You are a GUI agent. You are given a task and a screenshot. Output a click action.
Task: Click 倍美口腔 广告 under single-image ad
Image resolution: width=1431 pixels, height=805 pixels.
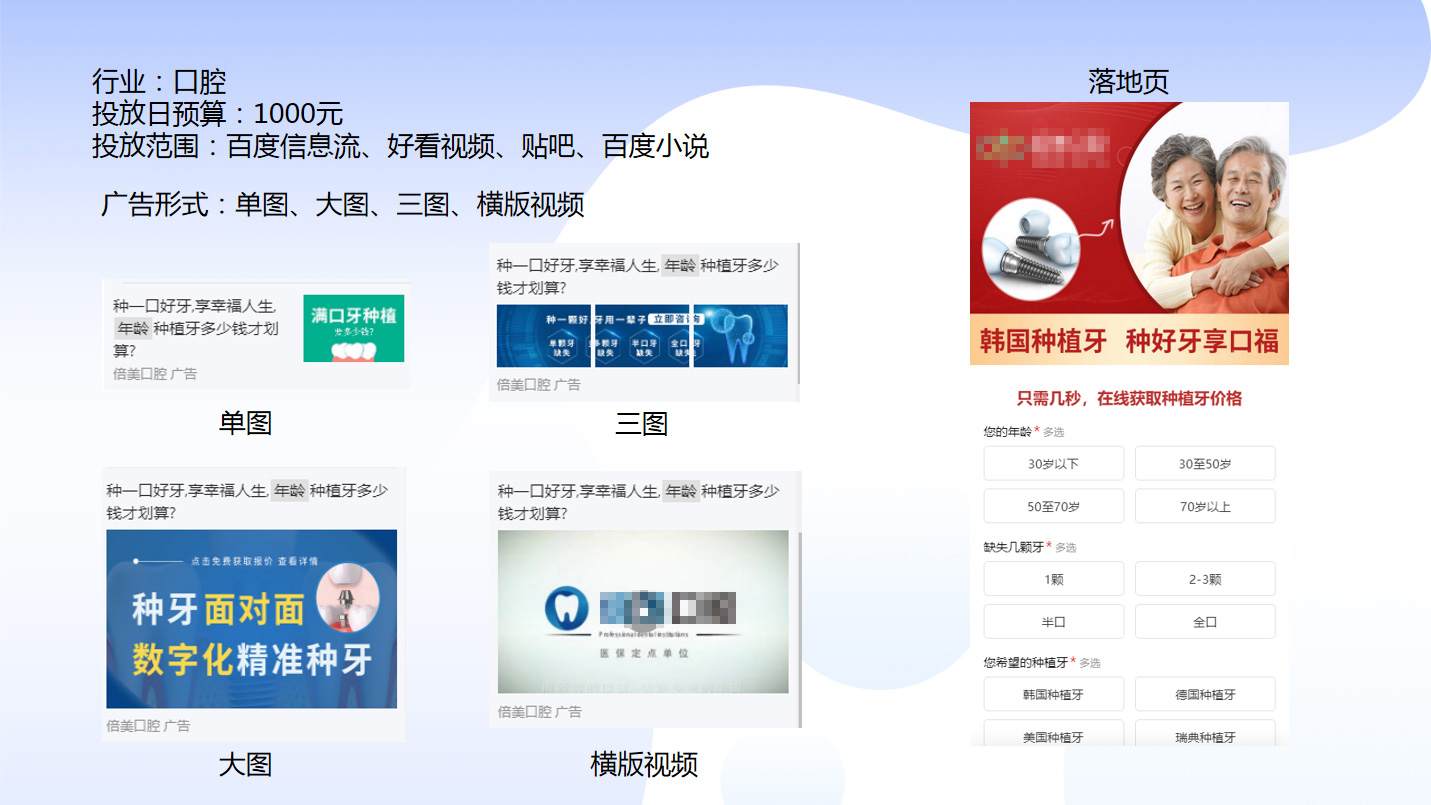pyautogui.click(x=155, y=374)
